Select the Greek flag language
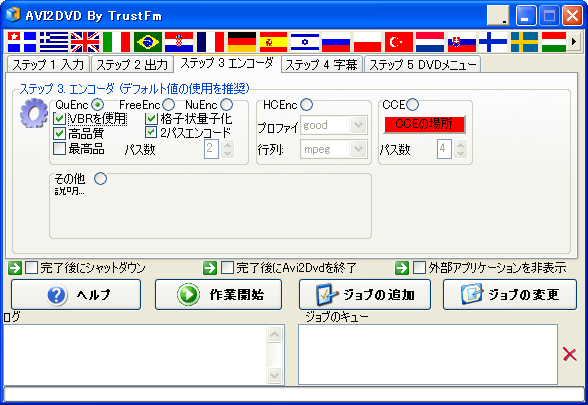The height and width of the screenshot is (405, 588). click(54, 42)
